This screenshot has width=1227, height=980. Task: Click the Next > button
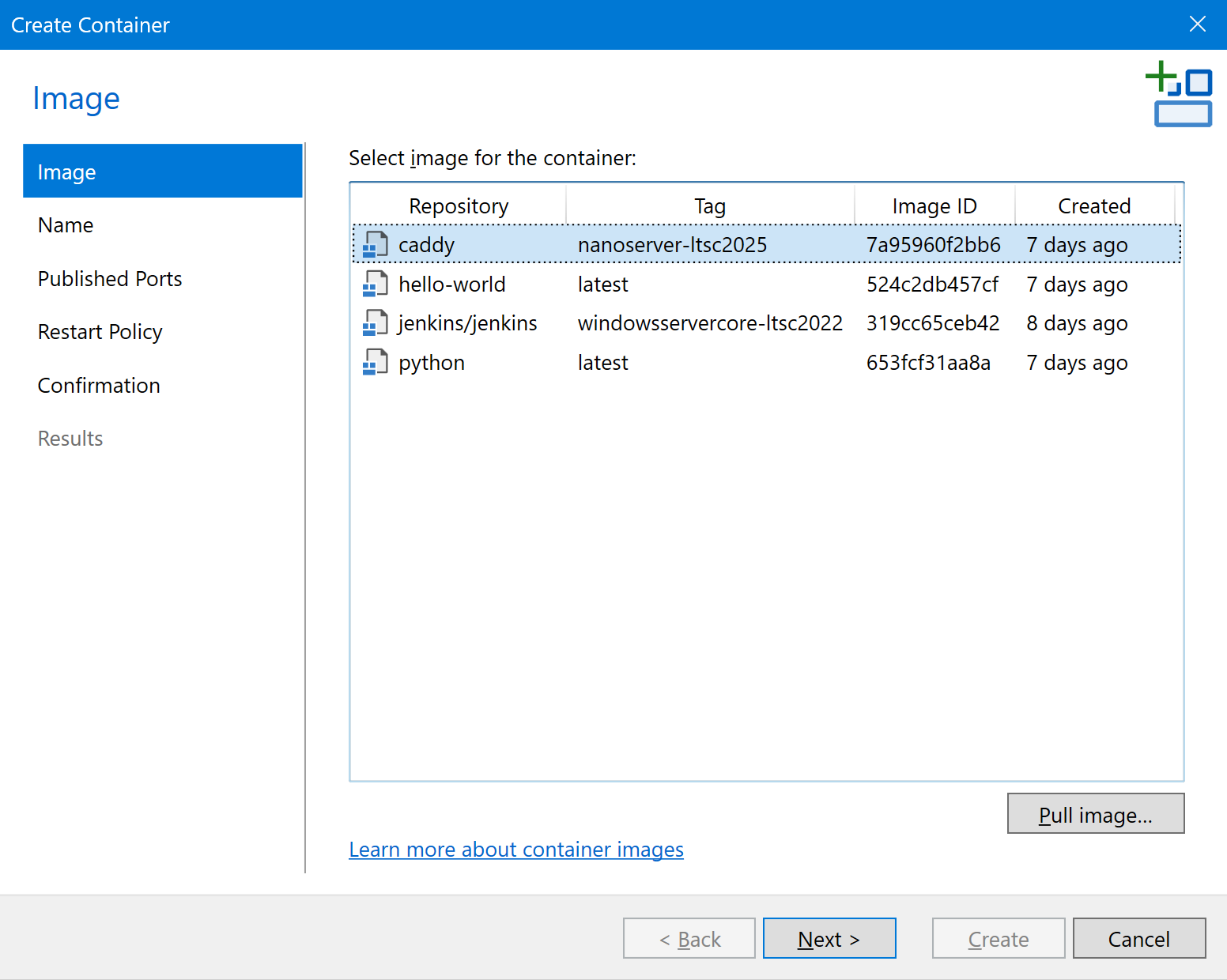829,939
